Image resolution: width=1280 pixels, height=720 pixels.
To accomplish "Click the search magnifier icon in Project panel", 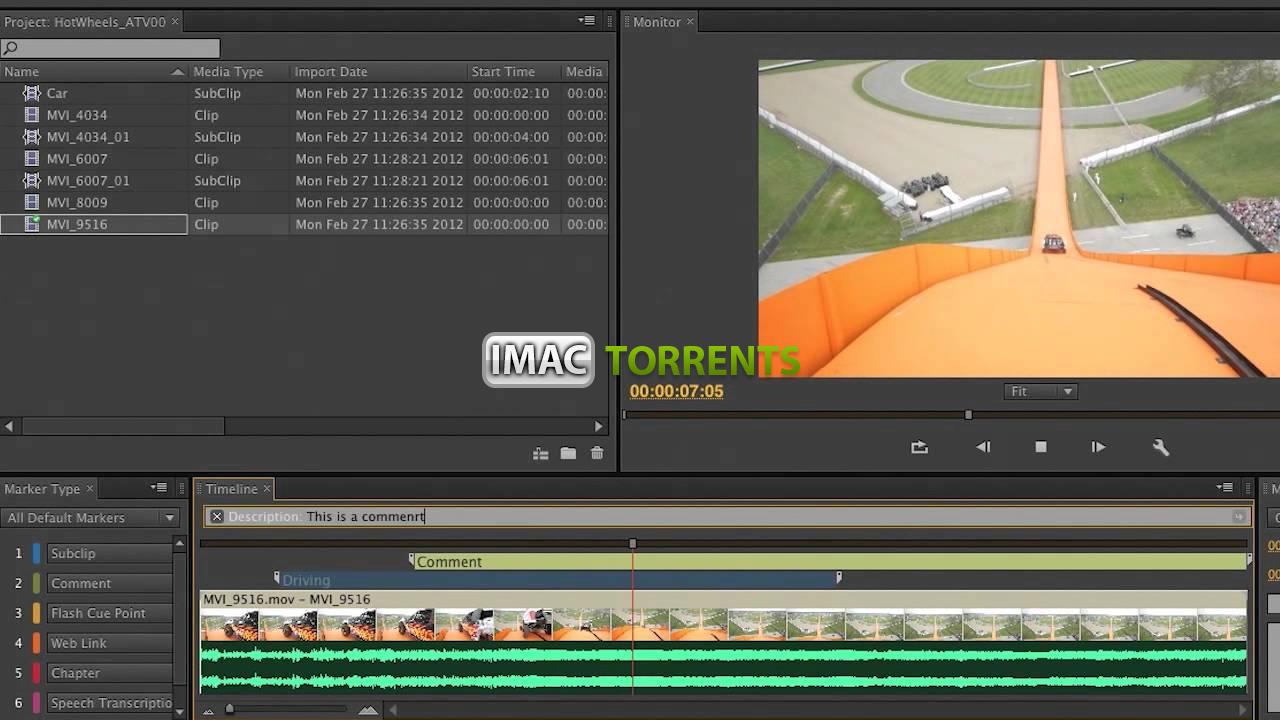I will 10,48.
